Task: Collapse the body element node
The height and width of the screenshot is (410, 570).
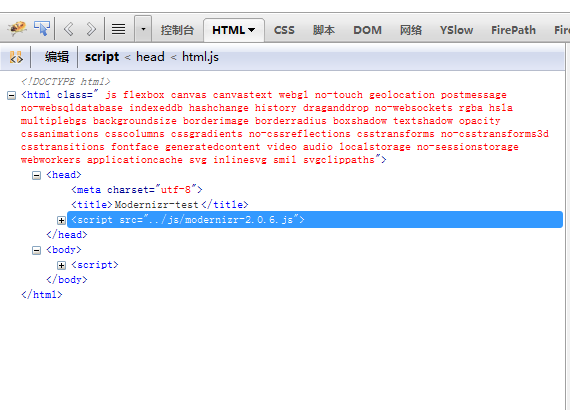Action: (36, 251)
